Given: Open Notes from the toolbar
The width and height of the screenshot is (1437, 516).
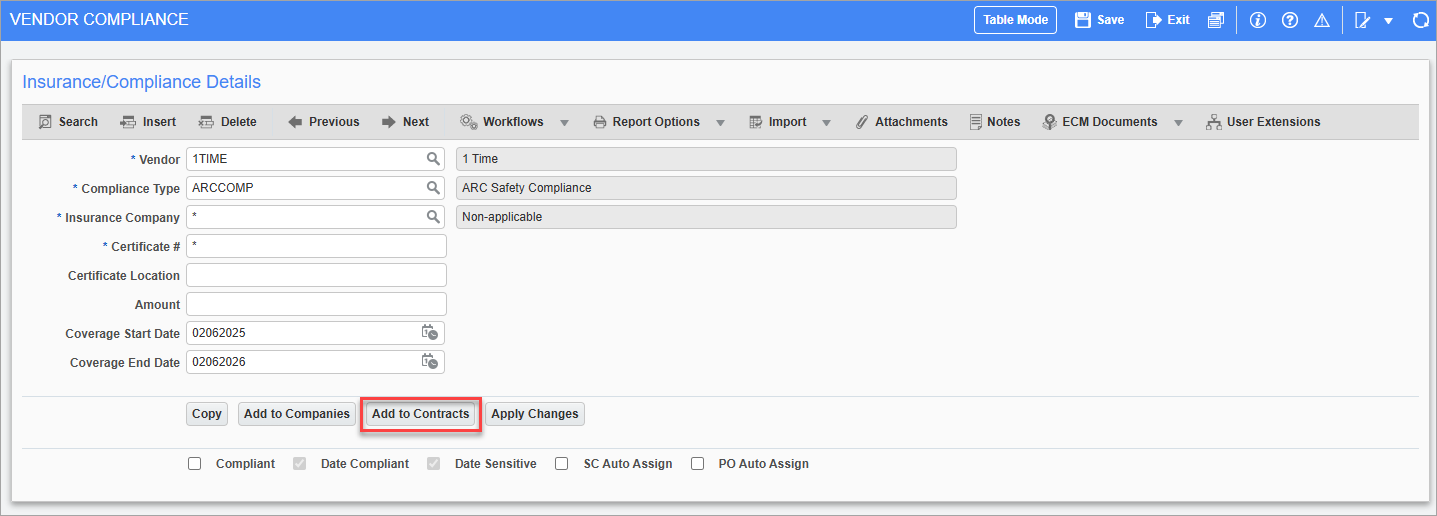Looking at the screenshot, I should pyautogui.click(x=995, y=122).
